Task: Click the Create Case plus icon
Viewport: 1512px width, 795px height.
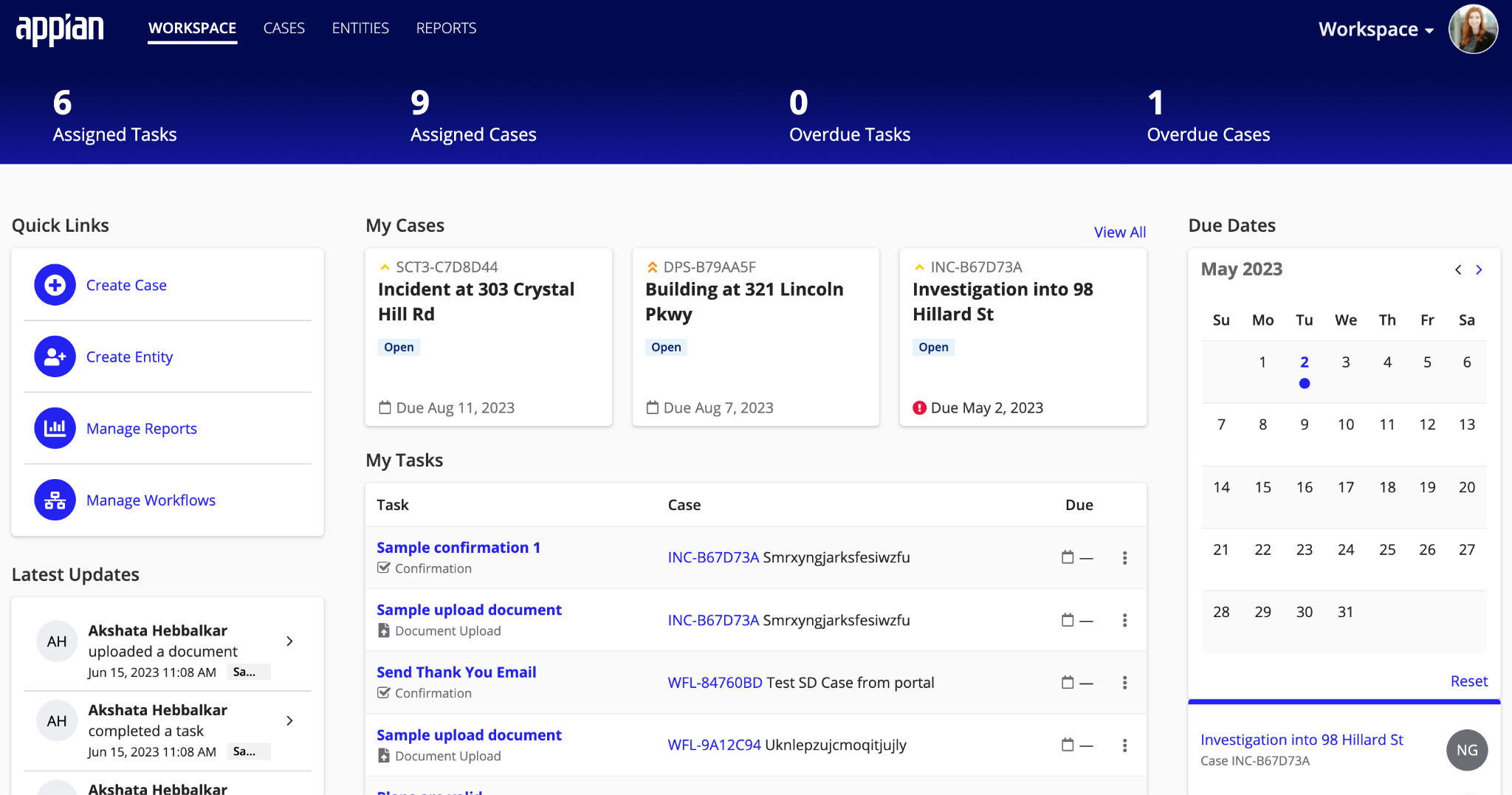Action: point(55,285)
